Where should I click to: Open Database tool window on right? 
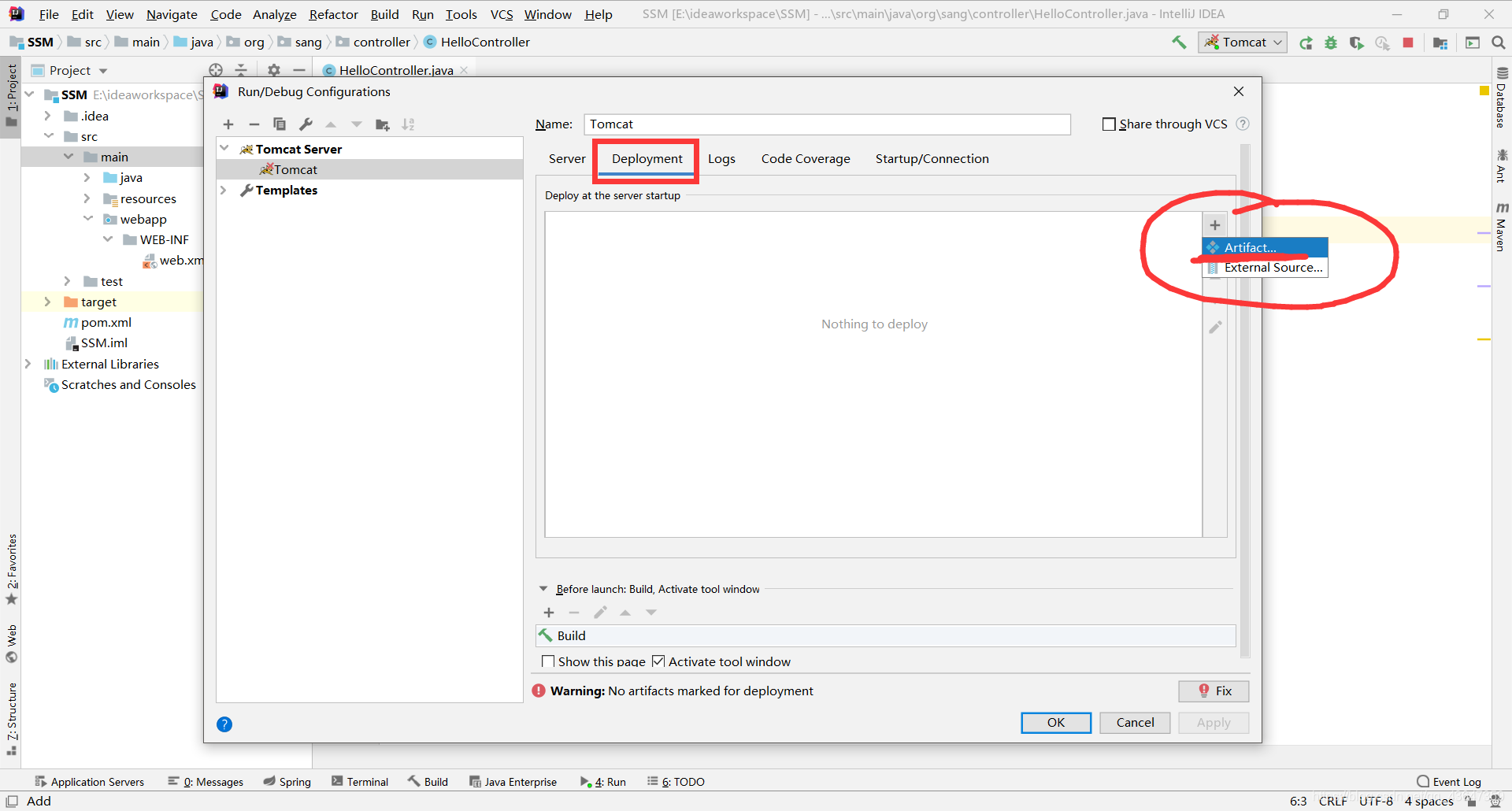tap(1501, 98)
